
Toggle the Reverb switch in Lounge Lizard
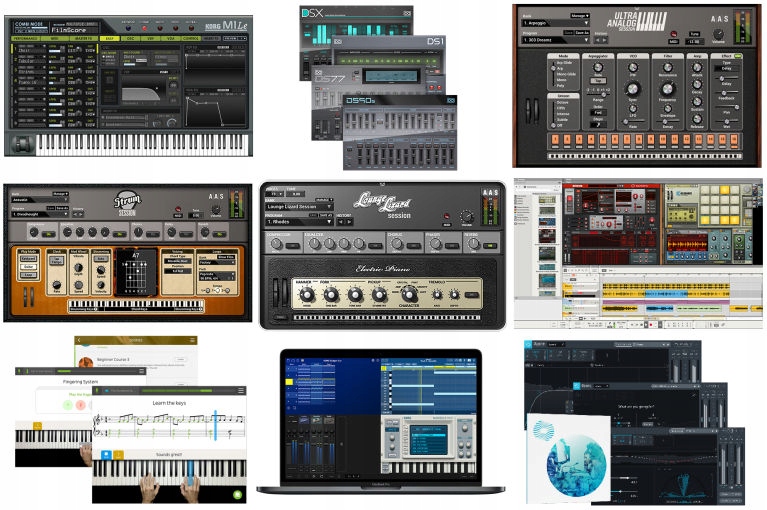[x=490, y=246]
